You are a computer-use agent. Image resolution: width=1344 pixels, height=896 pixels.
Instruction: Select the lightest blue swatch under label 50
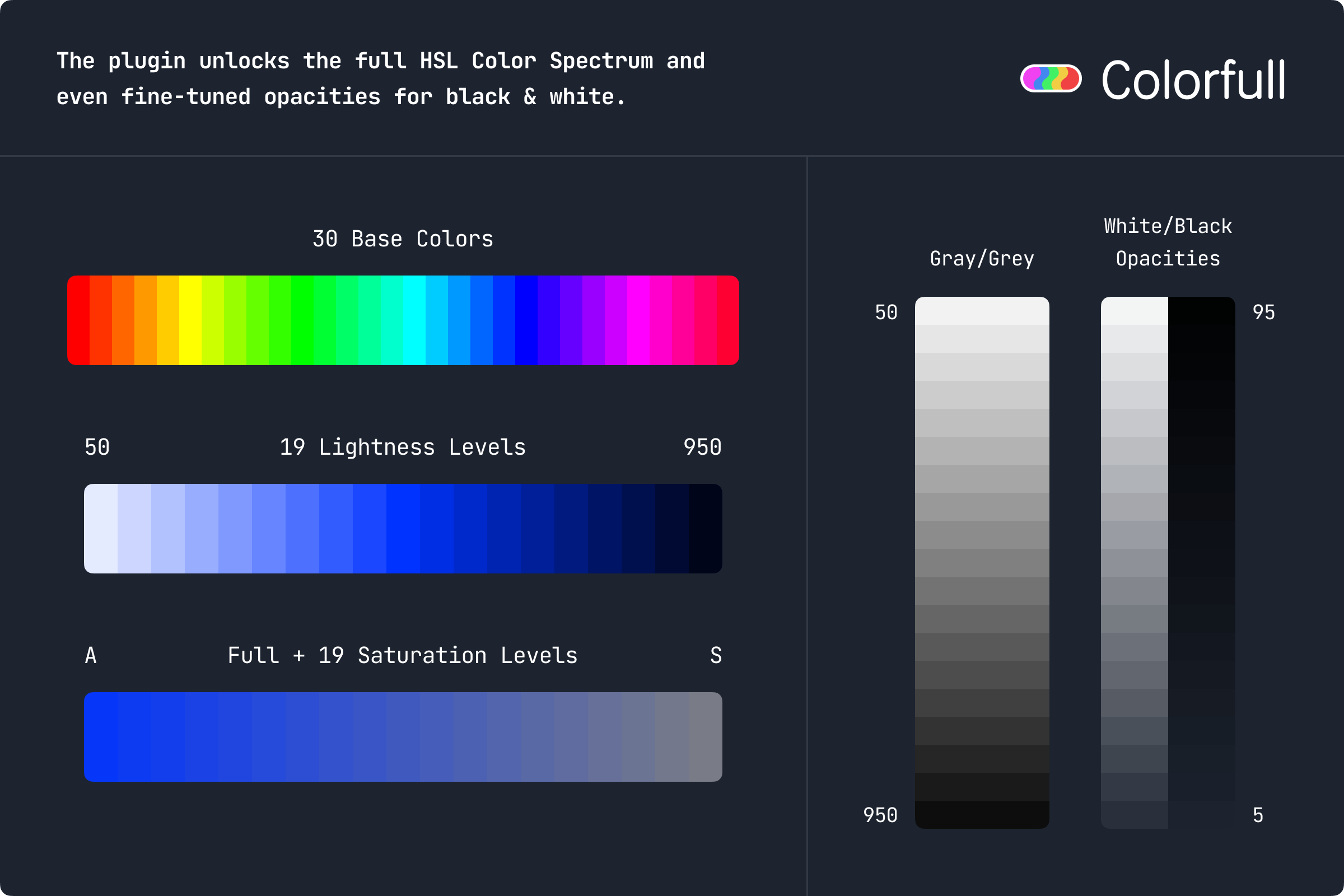(101, 529)
